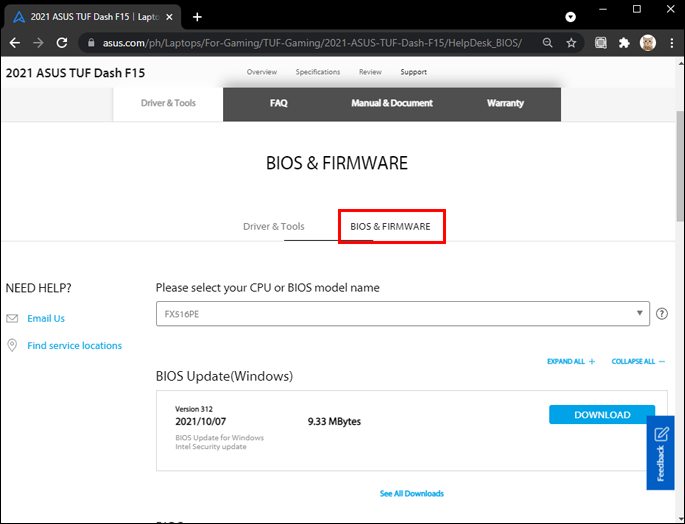Open a new browser tab
The width and height of the screenshot is (685, 524).
point(197,17)
